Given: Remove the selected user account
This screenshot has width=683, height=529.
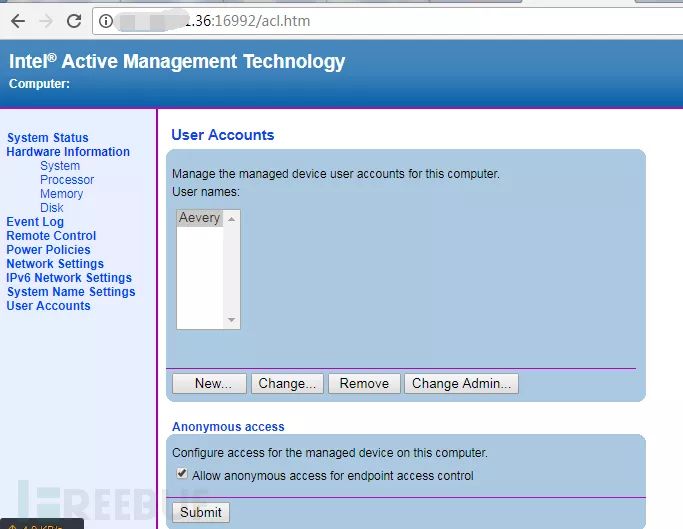Looking at the screenshot, I should [364, 383].
